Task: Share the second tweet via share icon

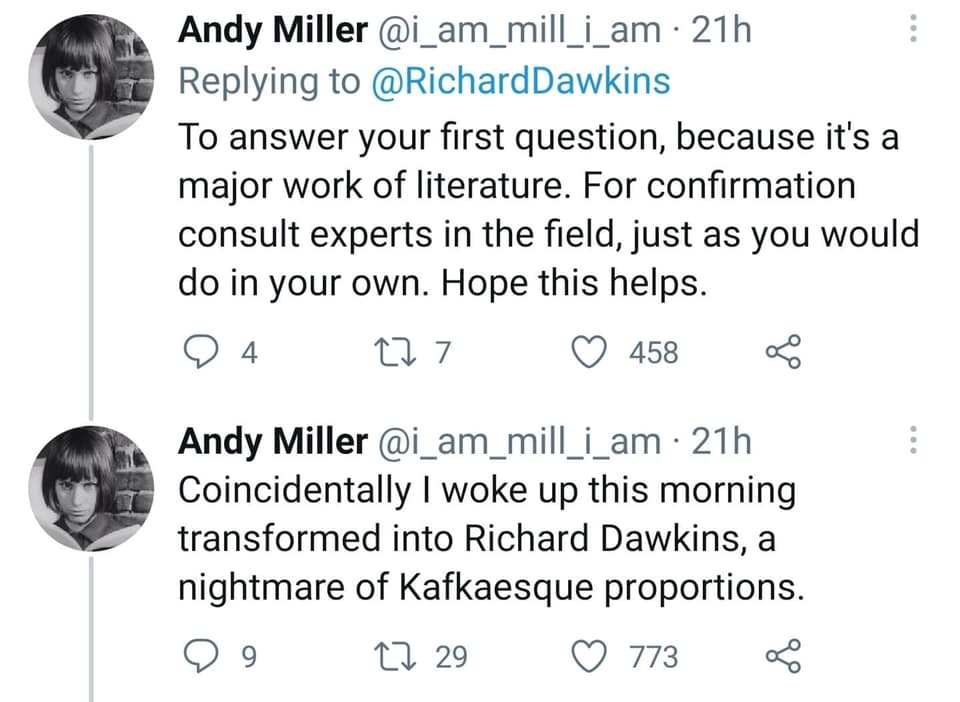Action: click(x=781, y=656)
